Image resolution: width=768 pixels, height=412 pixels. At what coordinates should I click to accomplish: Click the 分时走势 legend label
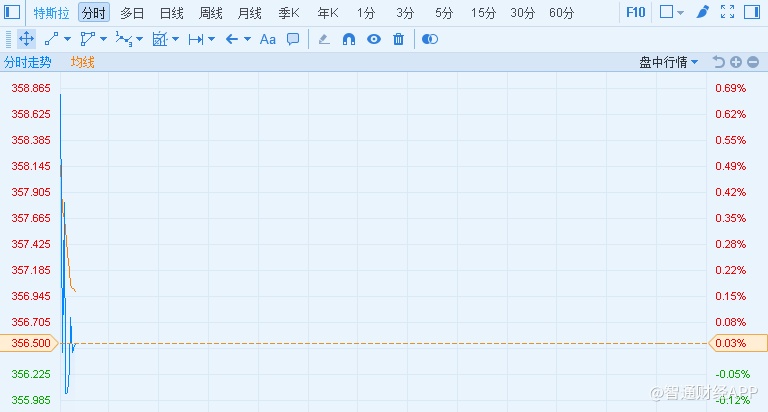[28, 62]
